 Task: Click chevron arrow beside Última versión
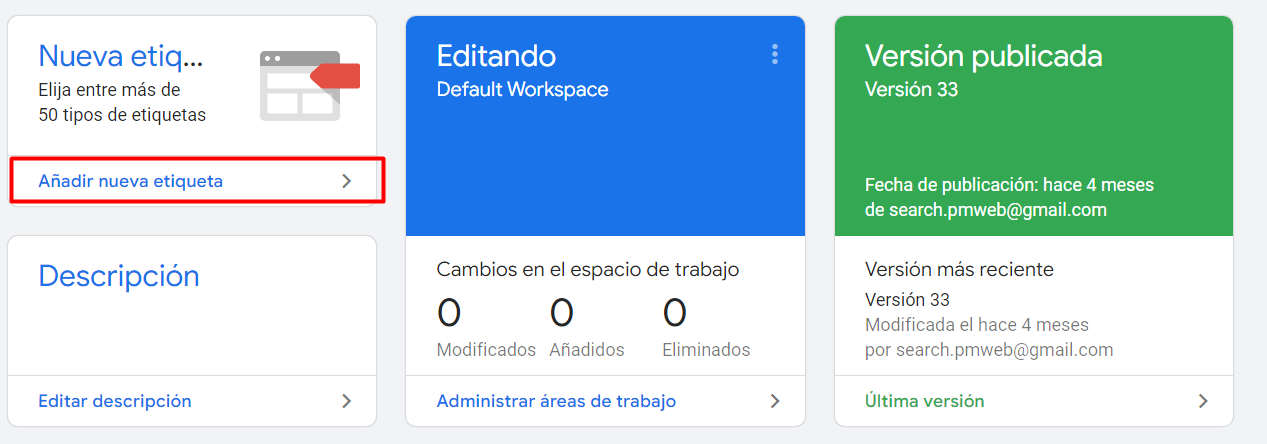[1203, 401]
